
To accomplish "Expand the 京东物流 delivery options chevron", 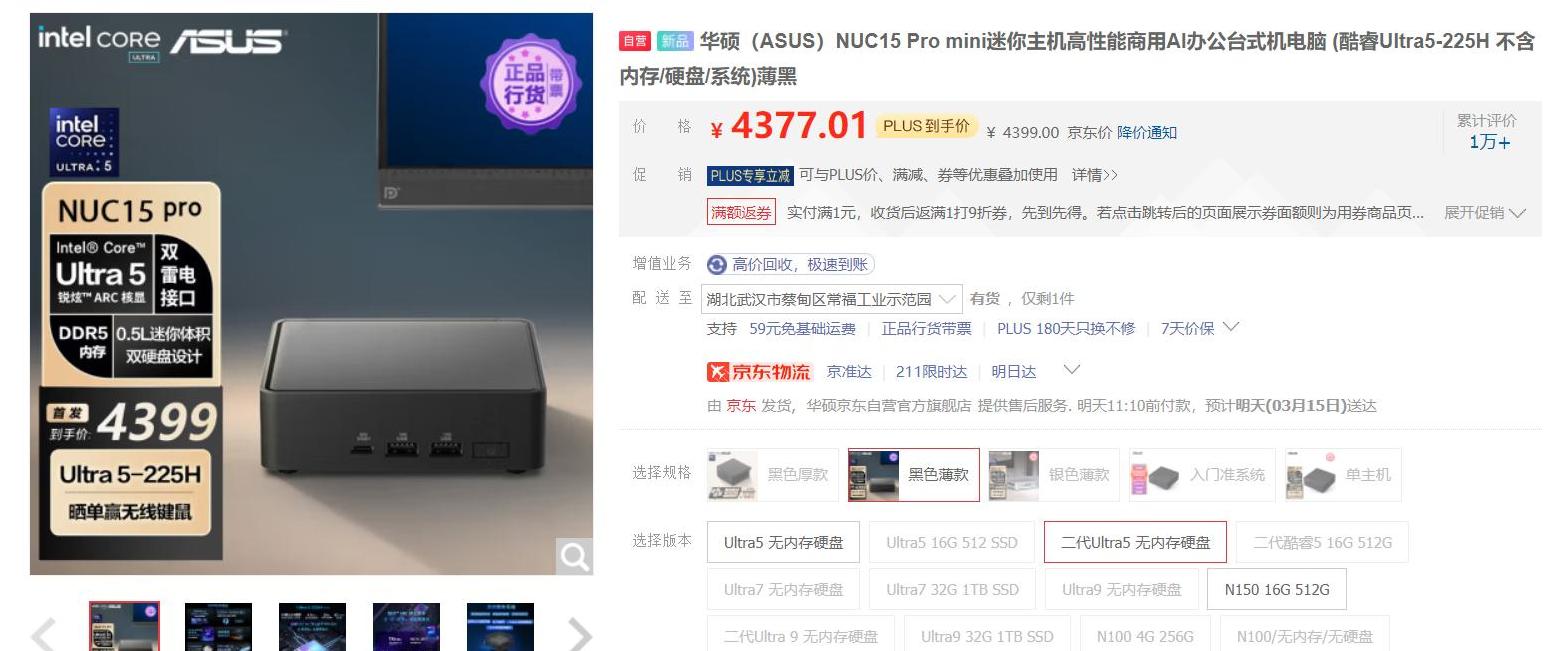I will (1071, 370).
